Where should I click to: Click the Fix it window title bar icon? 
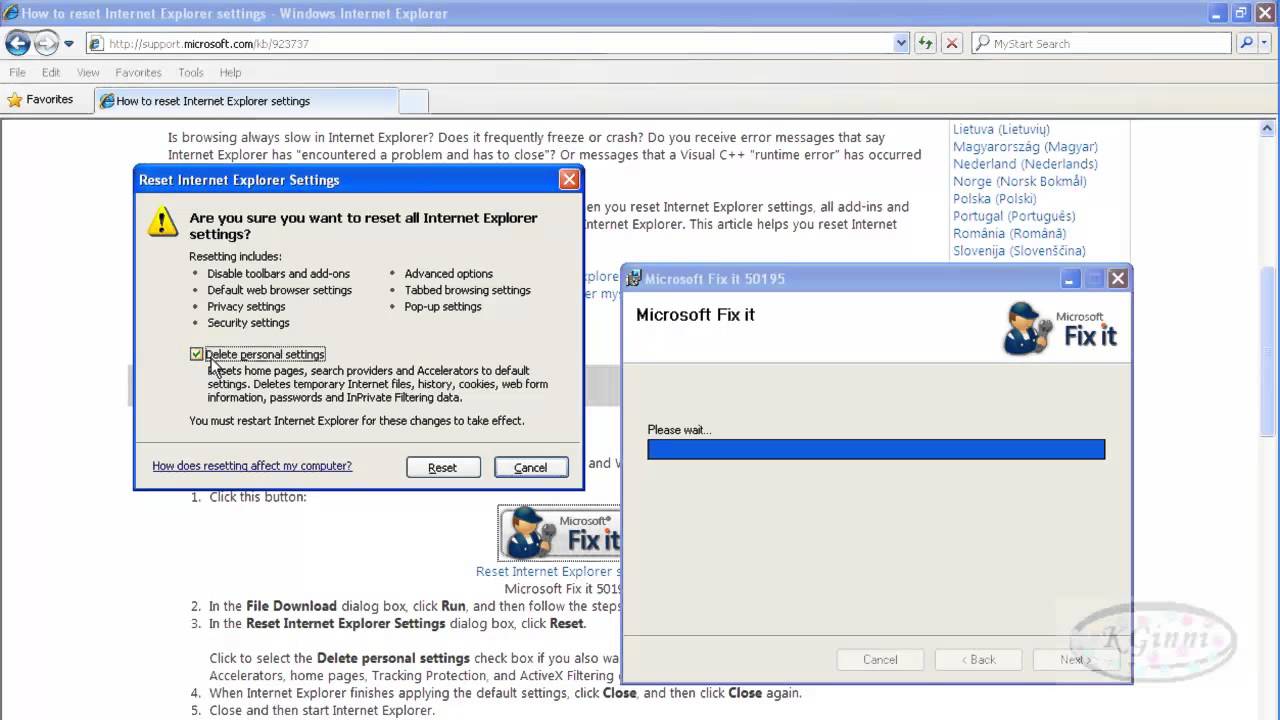[x=634, y=279]
